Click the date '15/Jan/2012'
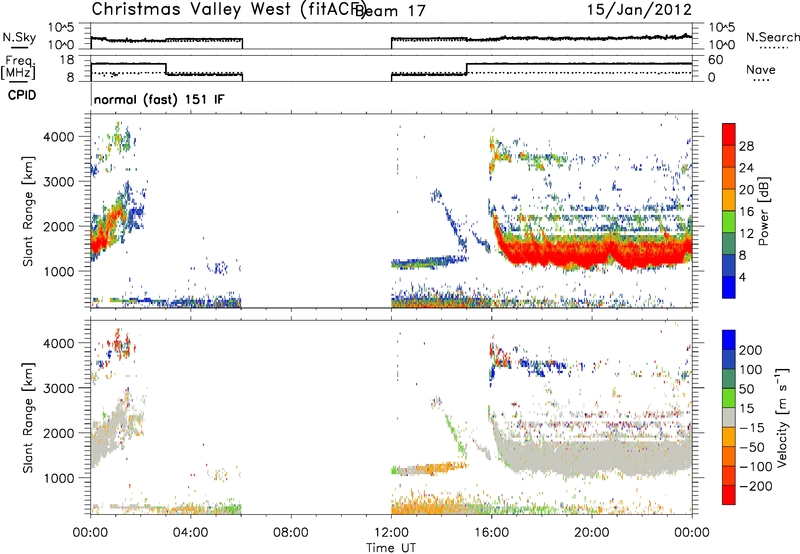Screen dimensions: 800x554 point(639,10)
